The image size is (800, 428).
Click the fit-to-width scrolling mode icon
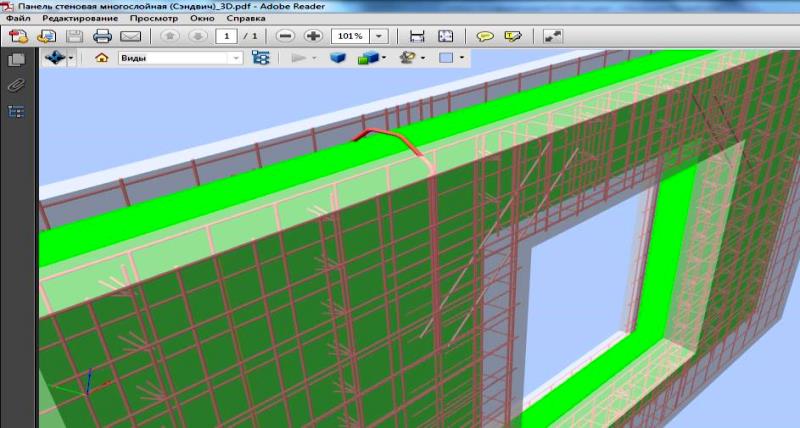tap(417, 36)
